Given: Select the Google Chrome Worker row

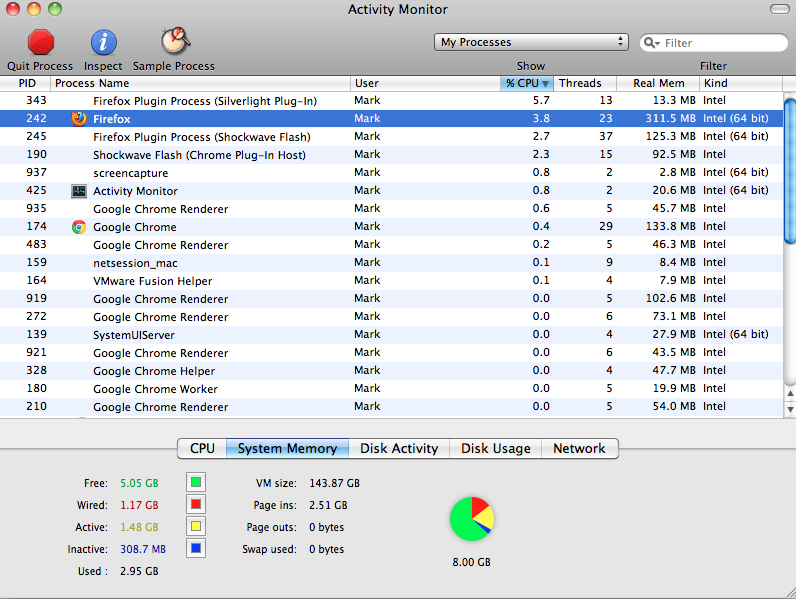Looking at the screenshot, I should point(391,389).
